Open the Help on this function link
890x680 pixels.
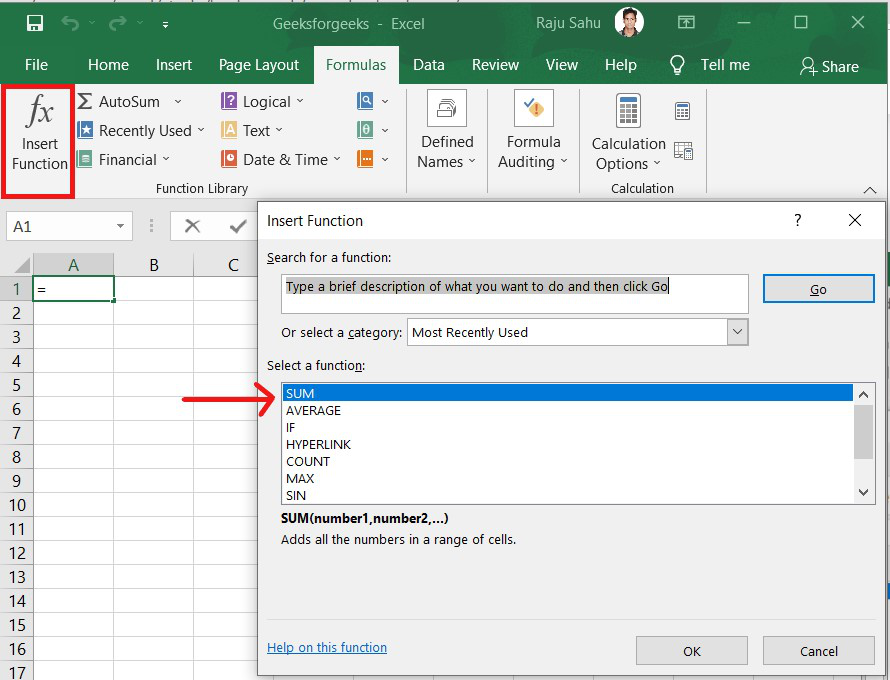click(327, 647)
